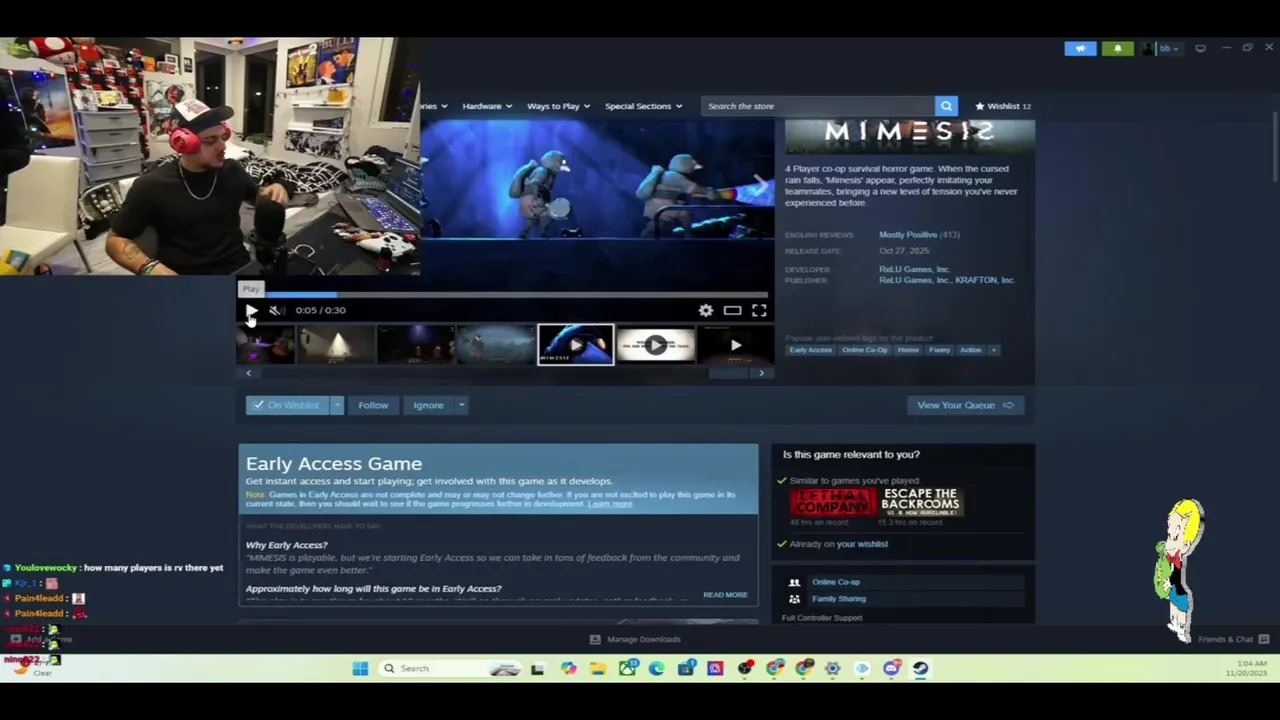Open Microsoft Store from taskbar
Screen dimensions: 1280x720
685,669
